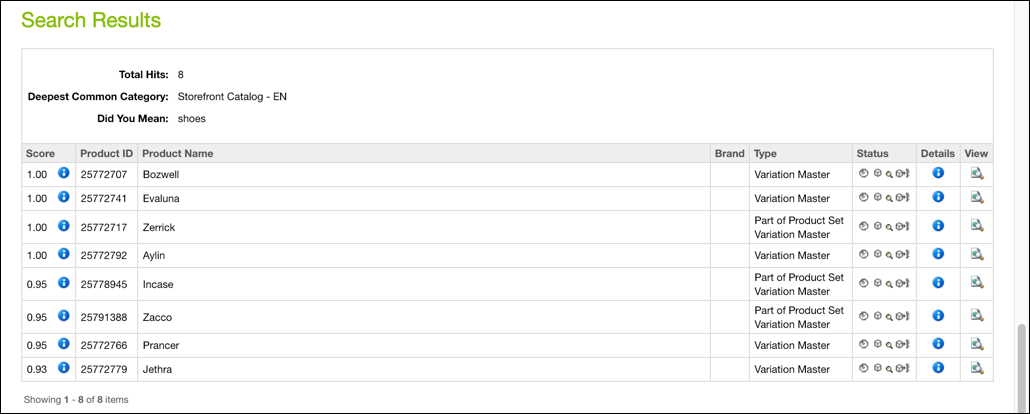The height and width of the screenshot is (414, 1030).
Task: Click the score info icon beside 0.93
Action: [x=64, y=367]
